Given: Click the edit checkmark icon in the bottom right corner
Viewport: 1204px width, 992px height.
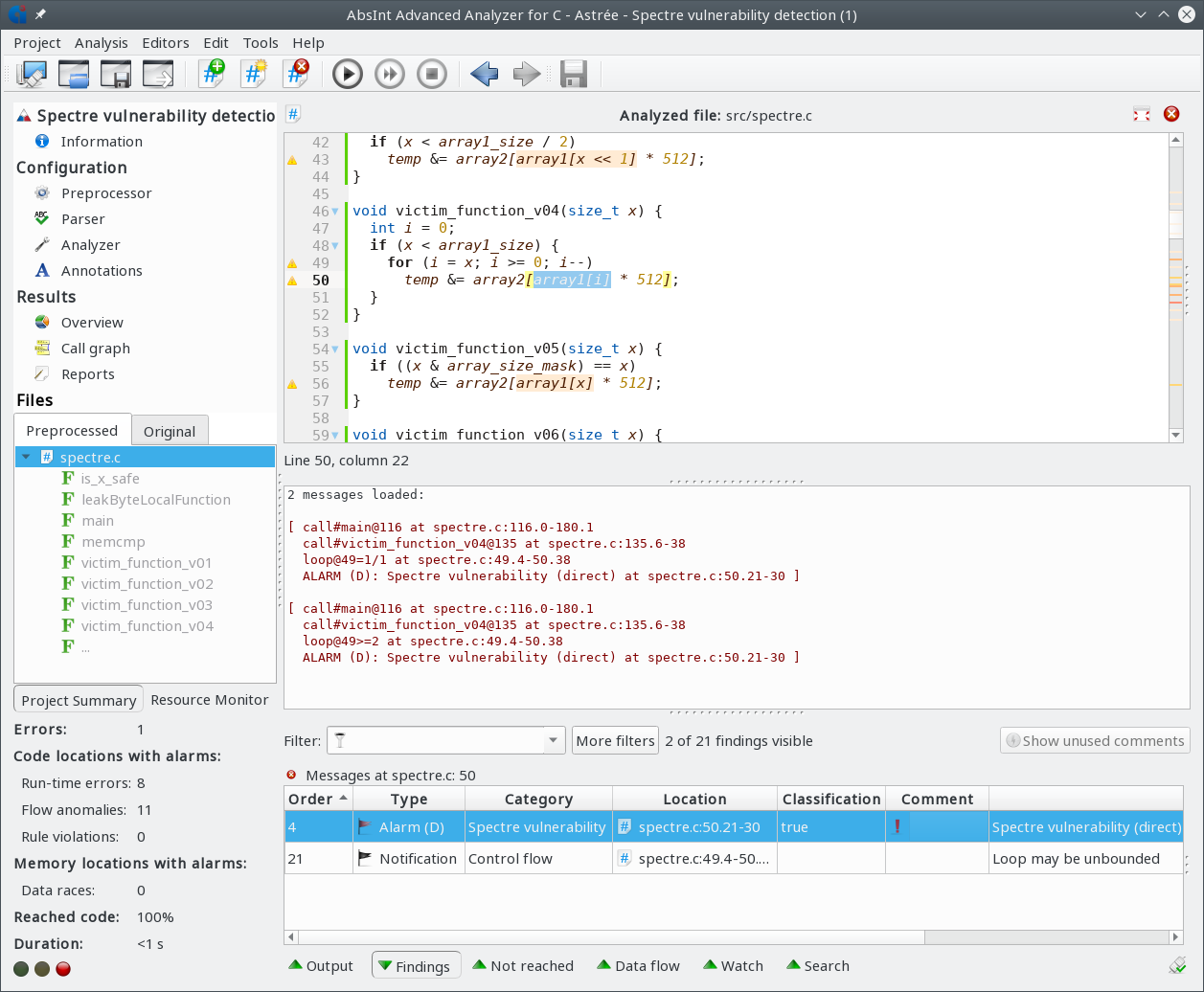Looking at the screenshot, I should 1176,965.
